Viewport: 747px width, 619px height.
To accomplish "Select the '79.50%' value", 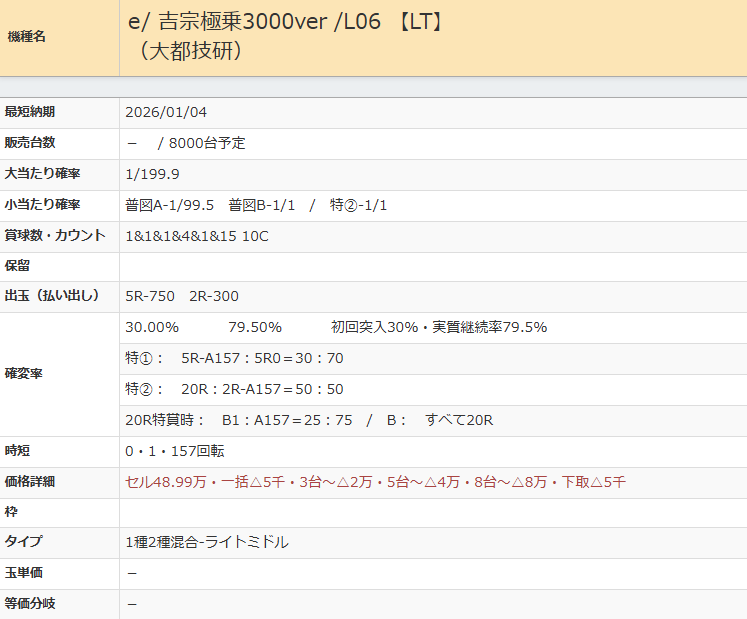I will tap(255, 327).
